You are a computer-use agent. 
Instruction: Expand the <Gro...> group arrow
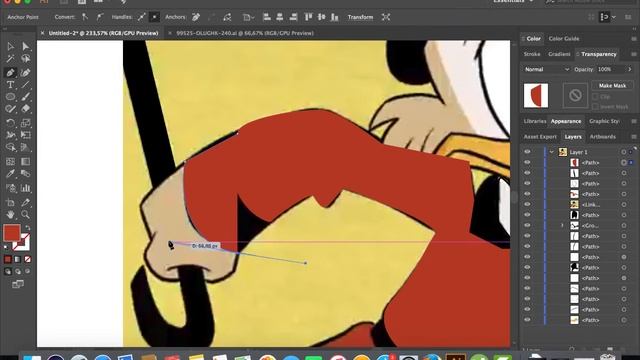click(x=562, y=225)
